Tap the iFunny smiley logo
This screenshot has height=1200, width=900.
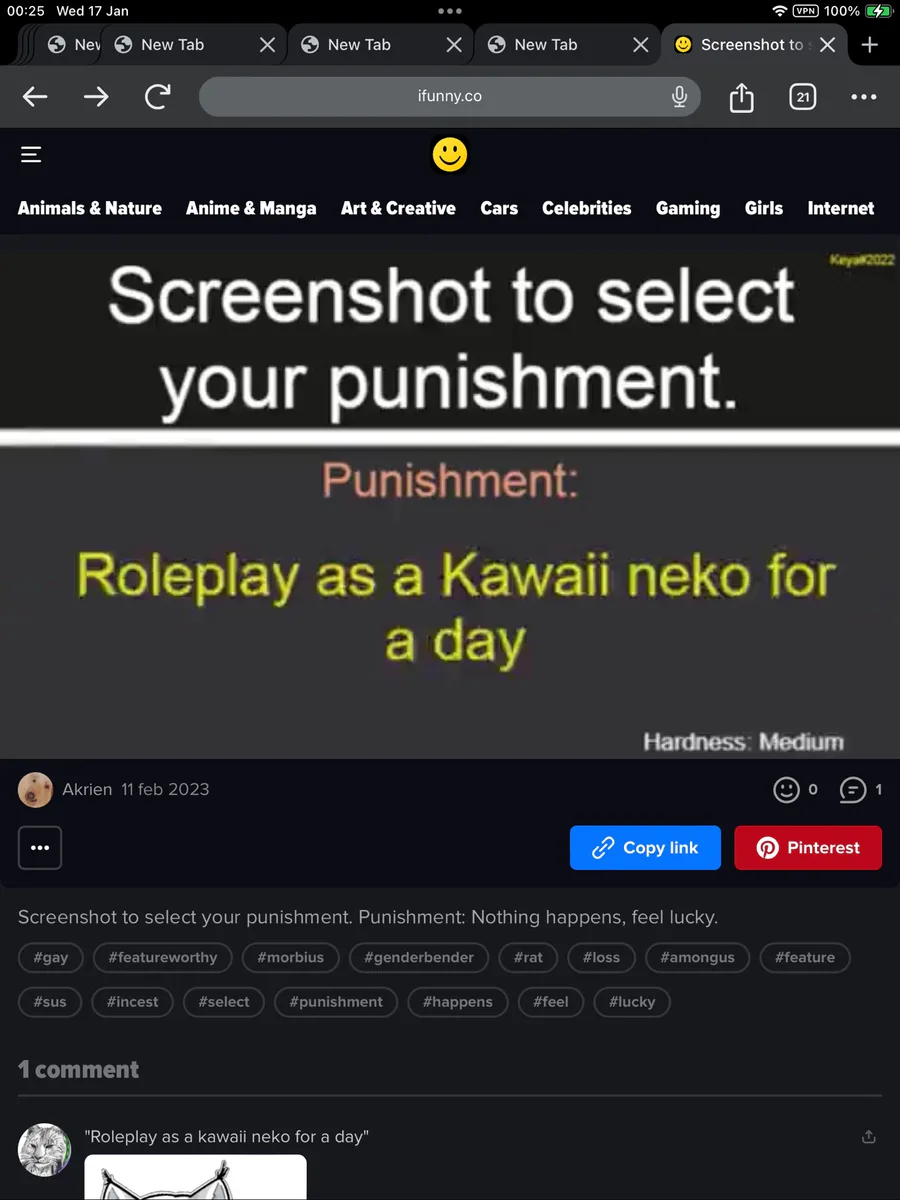coord(449,154)
